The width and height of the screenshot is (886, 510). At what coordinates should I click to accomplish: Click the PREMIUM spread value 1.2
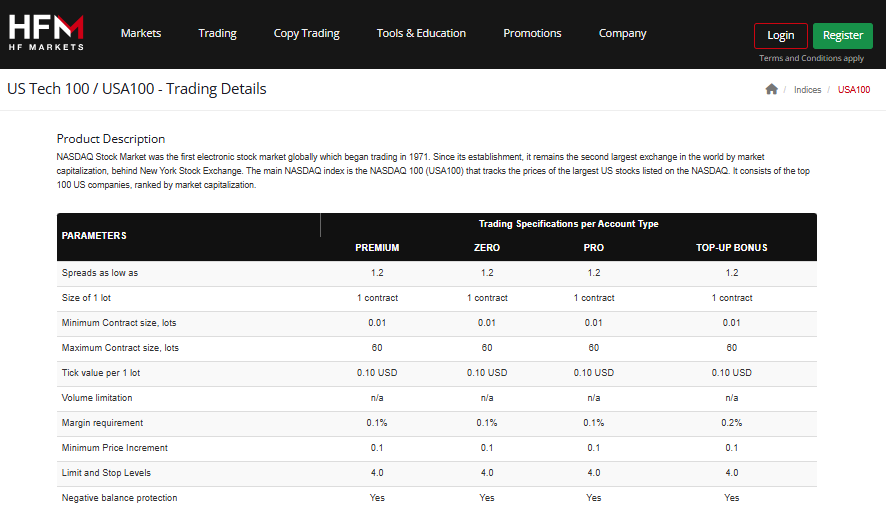click(377, 273)
